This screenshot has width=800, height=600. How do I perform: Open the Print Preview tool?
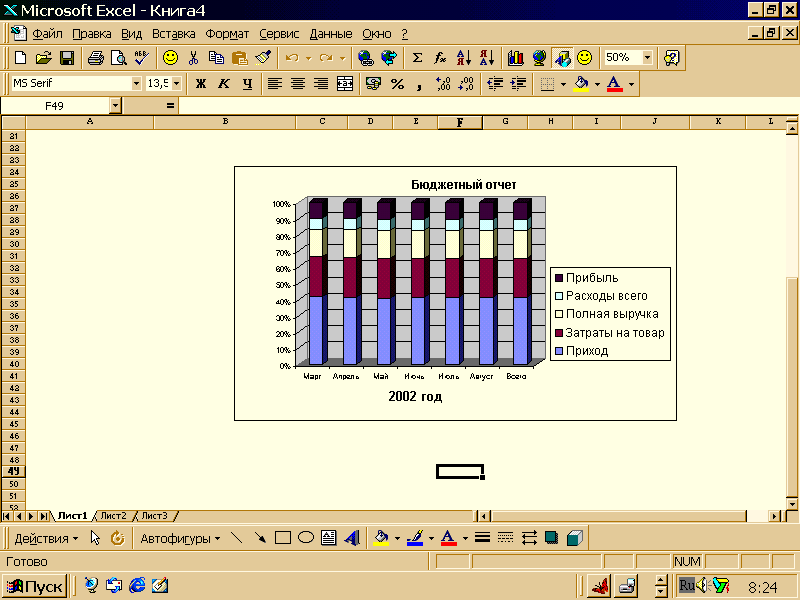[x=118, y=58]
